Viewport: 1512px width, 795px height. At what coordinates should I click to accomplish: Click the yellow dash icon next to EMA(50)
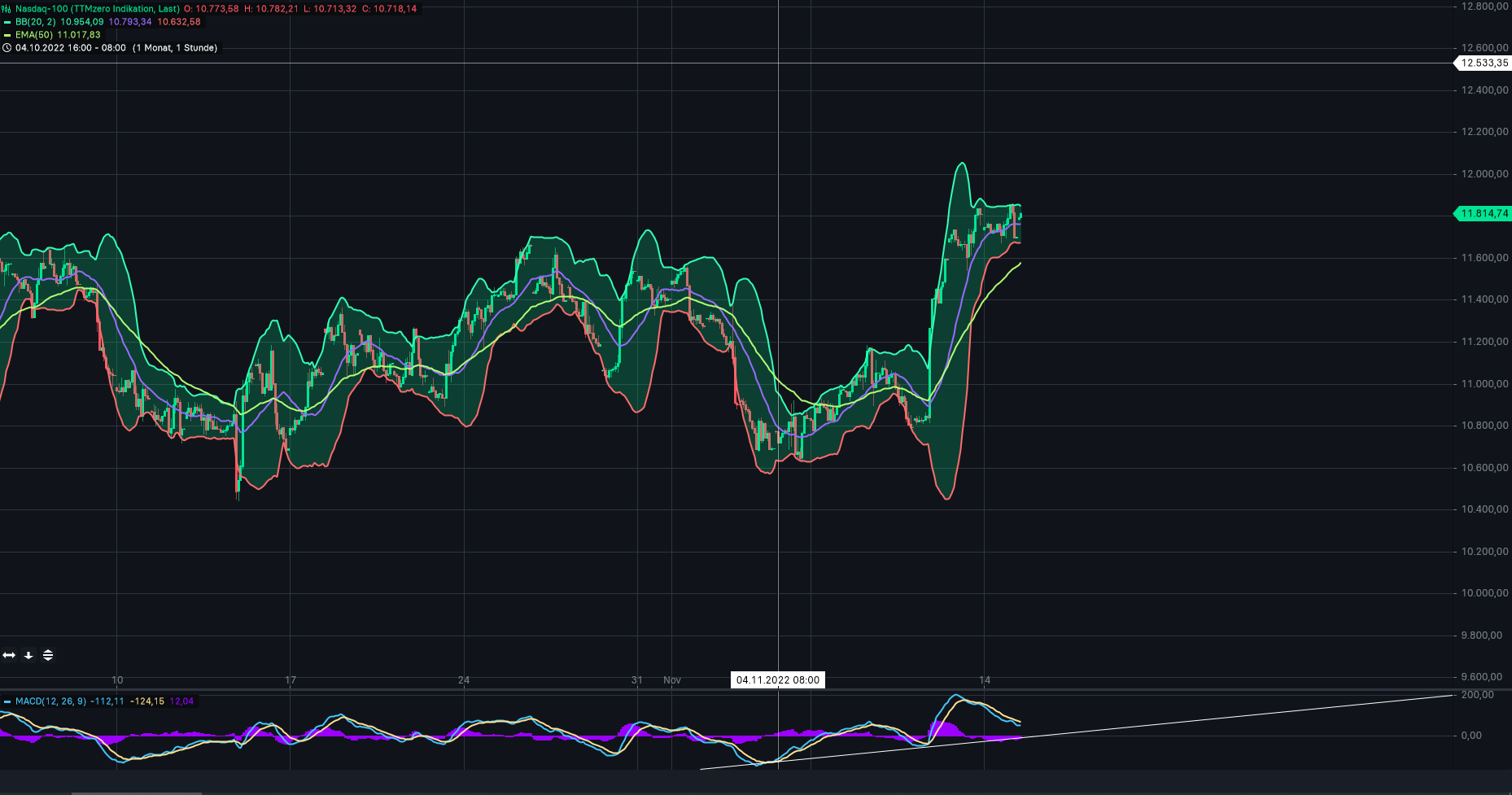6,35
